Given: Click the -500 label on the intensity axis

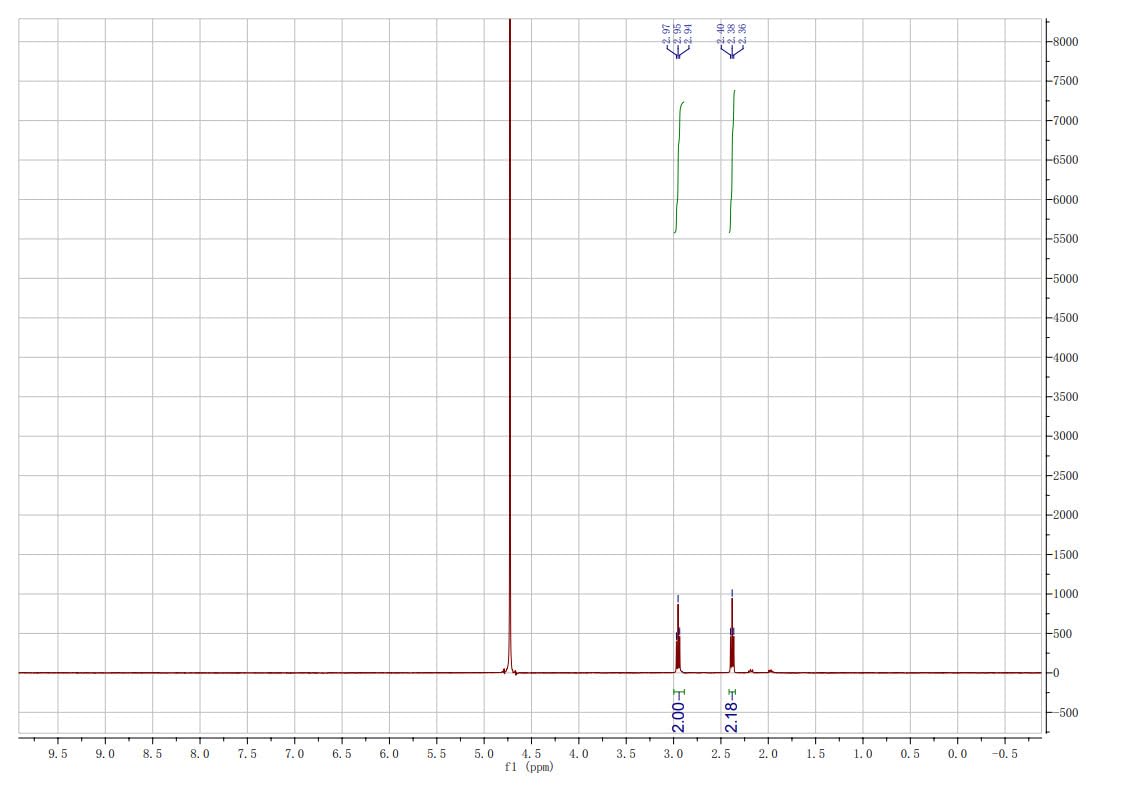Looking at the screenshot, I should [x=1064, y=713].
